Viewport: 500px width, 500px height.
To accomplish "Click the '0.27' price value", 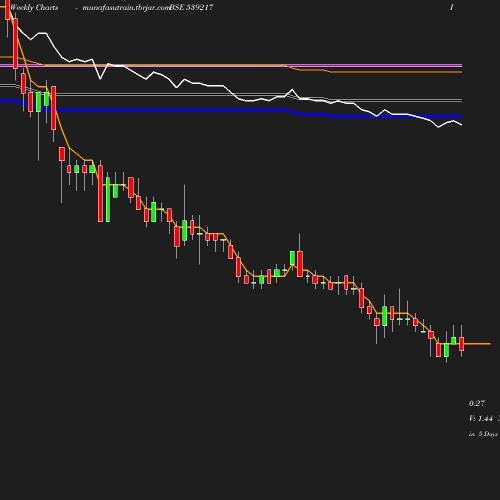I will 477,403.
